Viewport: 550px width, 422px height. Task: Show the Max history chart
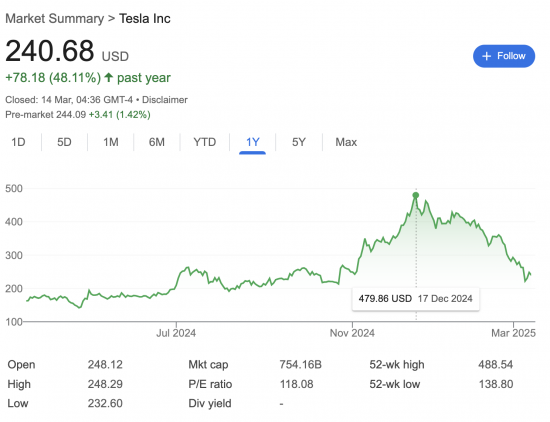[346, 142]
